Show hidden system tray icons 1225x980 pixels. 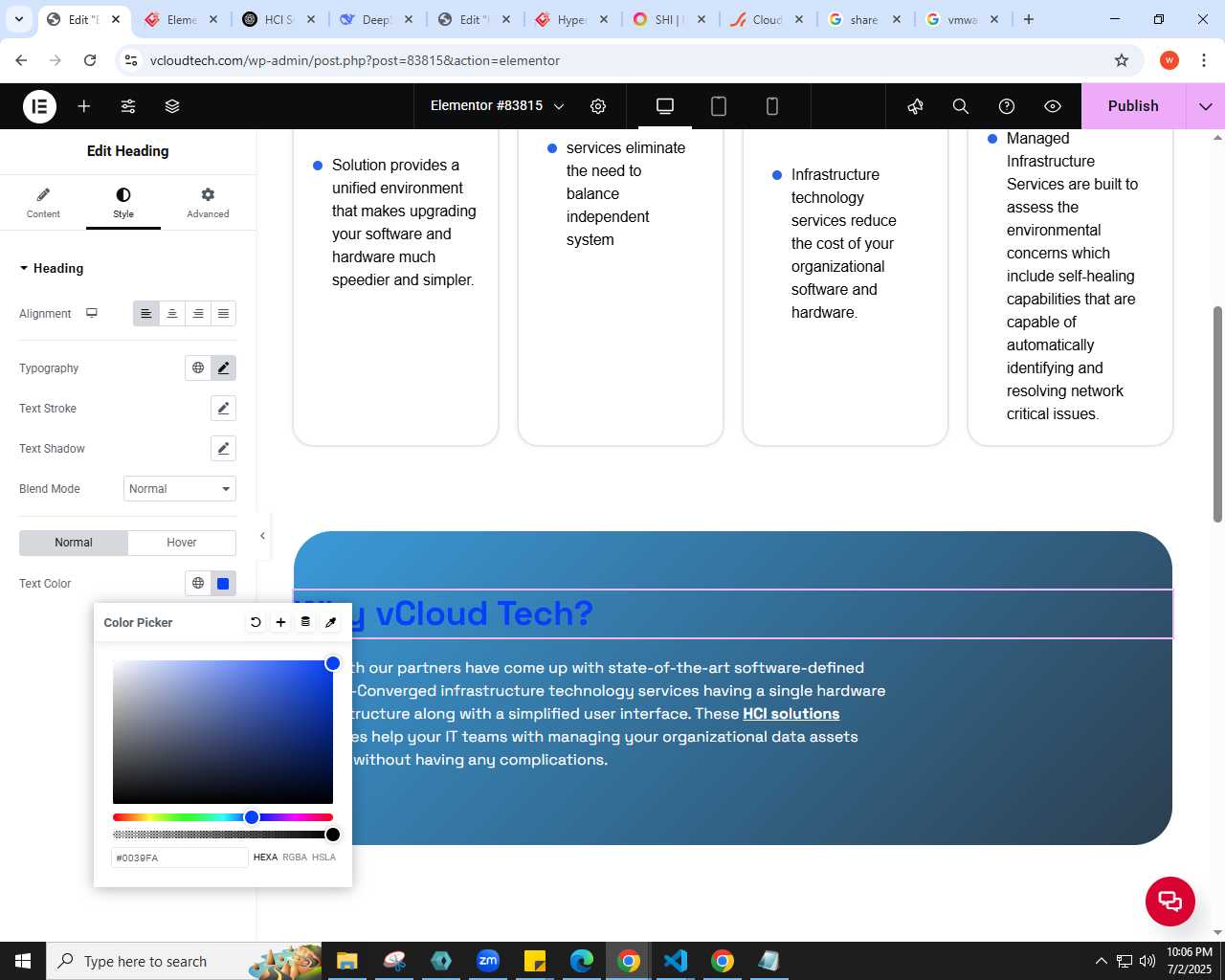(x=1101, y=961)
